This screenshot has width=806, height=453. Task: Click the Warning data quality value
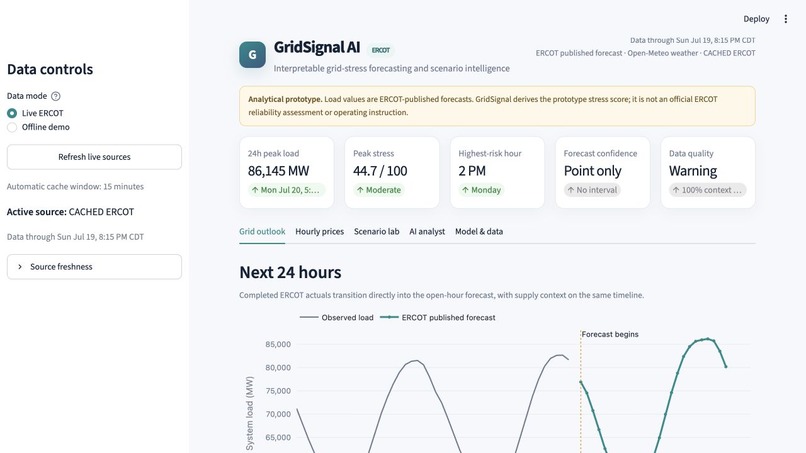coord(693,171)
